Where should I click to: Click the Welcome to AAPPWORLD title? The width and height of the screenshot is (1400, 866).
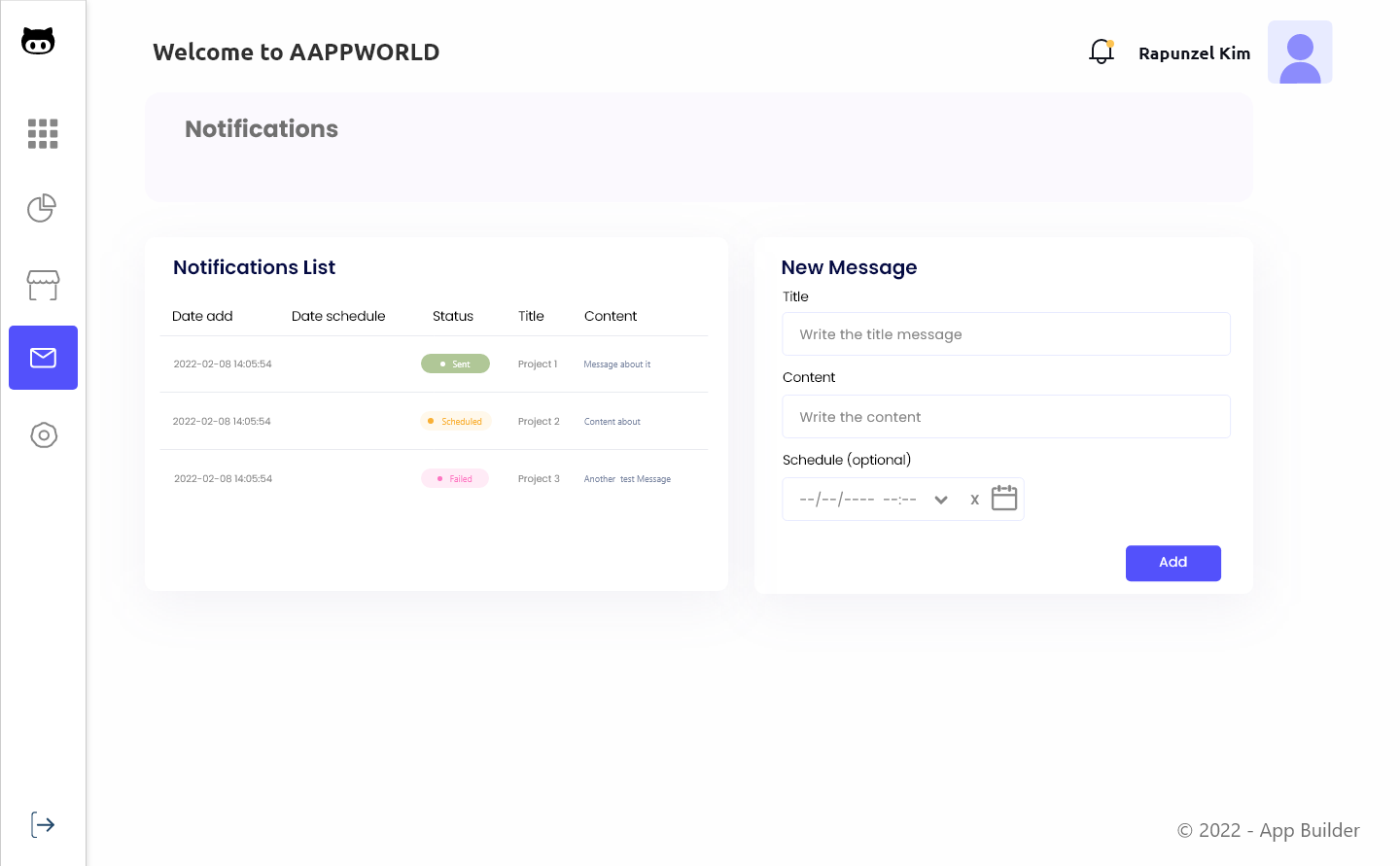(297, 52)
